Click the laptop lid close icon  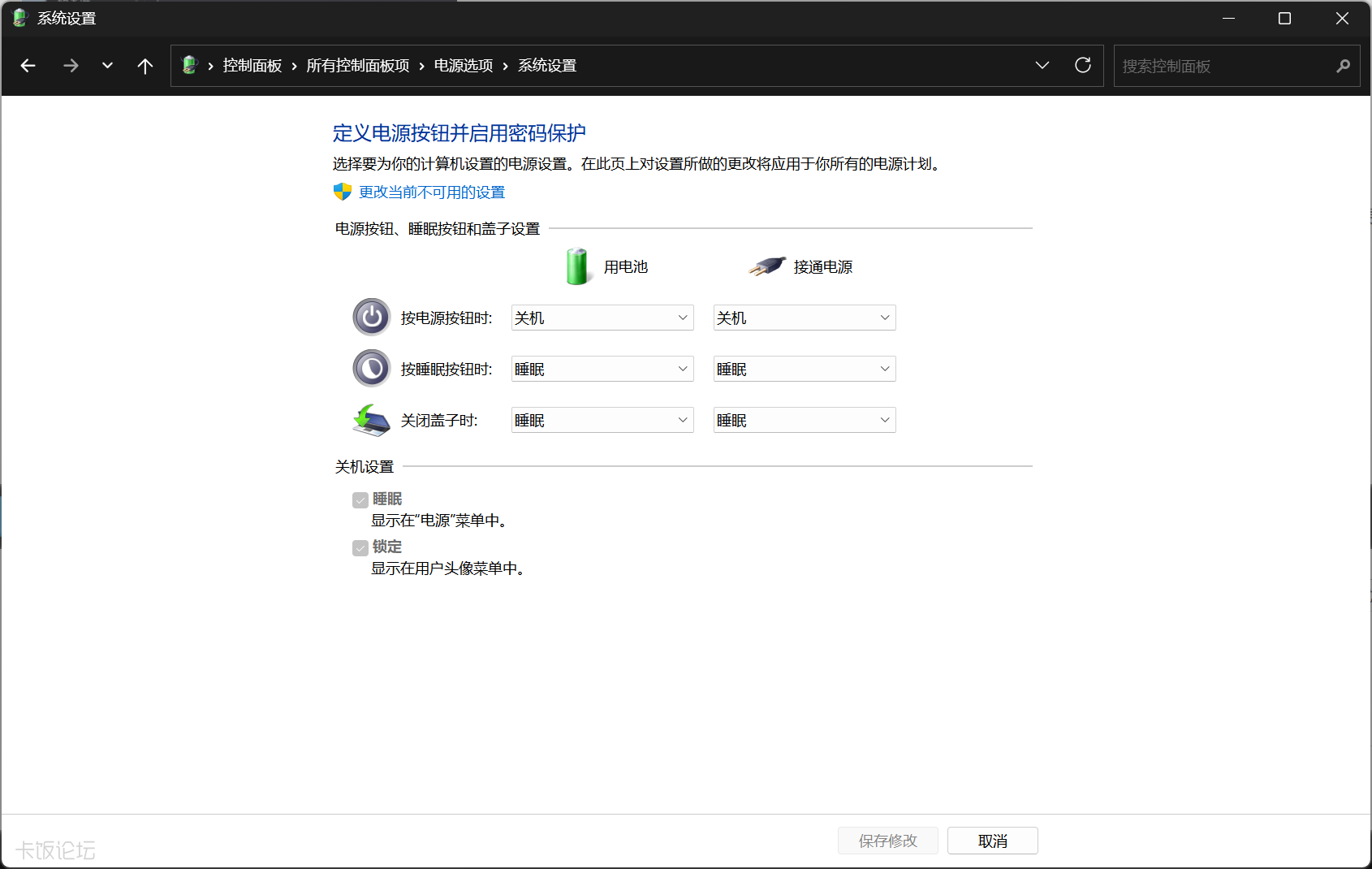372,420
